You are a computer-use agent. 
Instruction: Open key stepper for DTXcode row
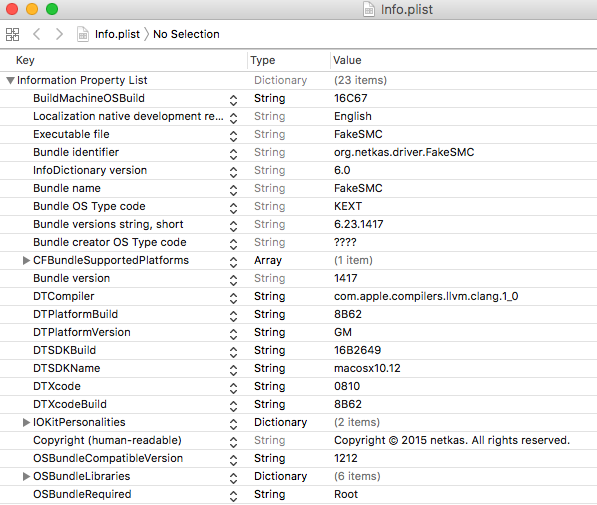[233, 388]
